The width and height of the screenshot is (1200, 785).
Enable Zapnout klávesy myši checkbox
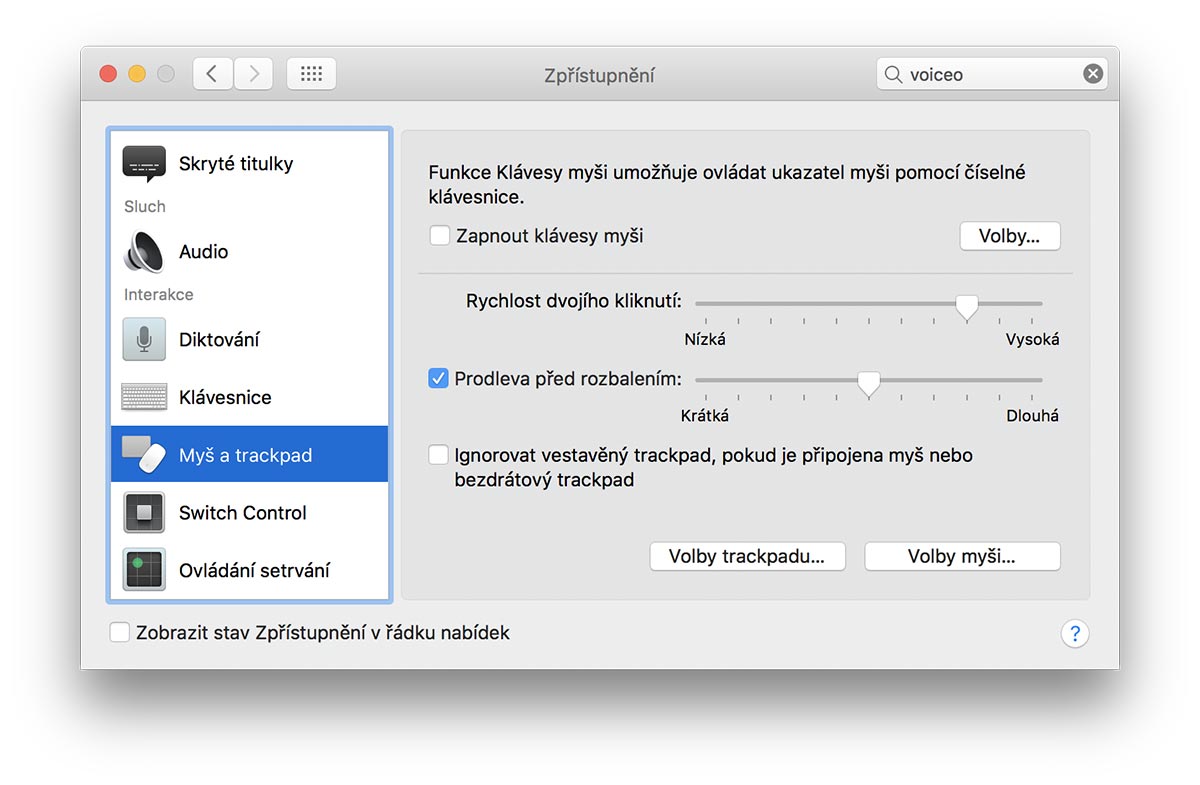point(439,236)
